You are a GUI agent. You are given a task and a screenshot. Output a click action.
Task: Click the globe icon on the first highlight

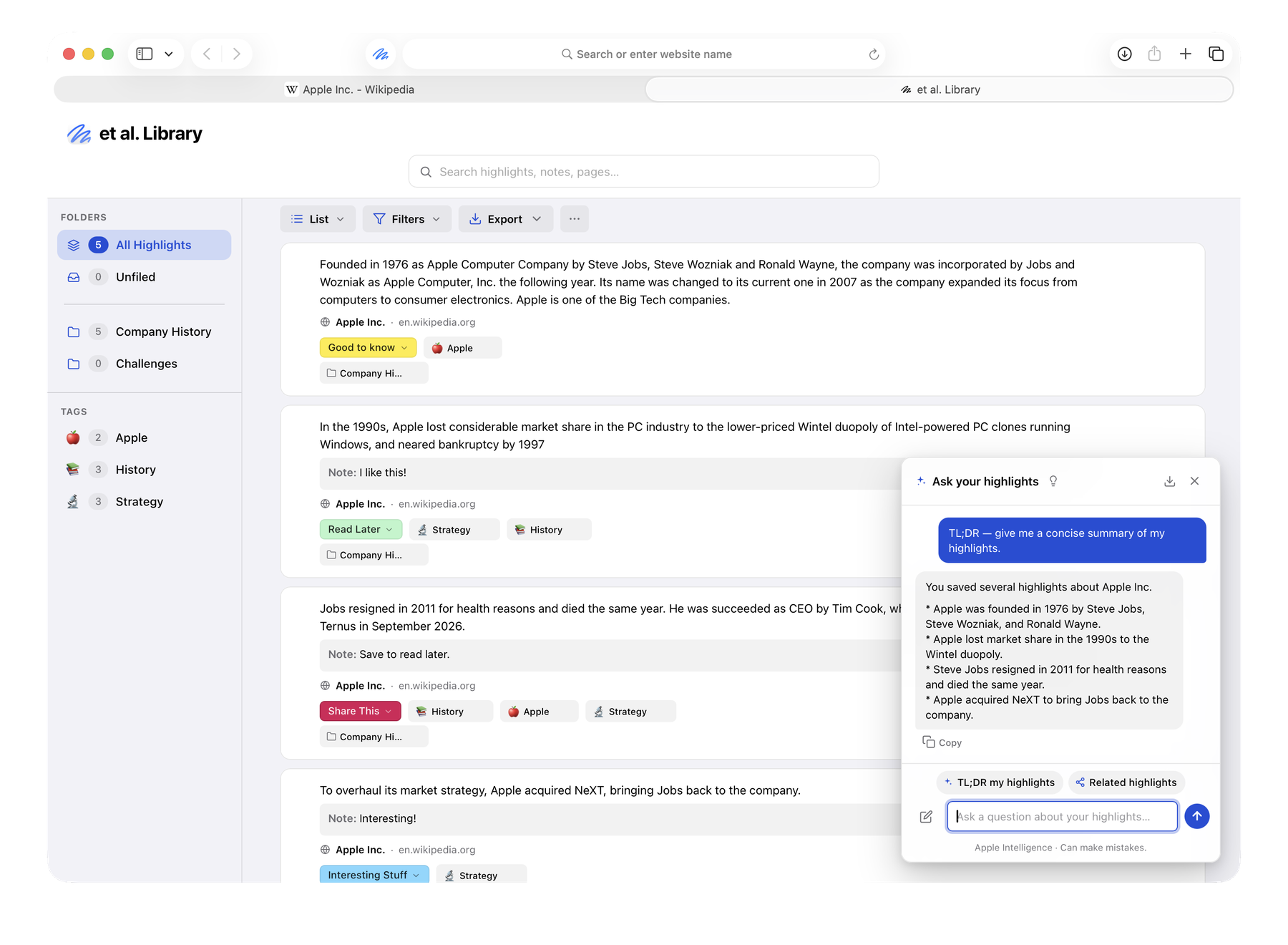coord(325,322)
